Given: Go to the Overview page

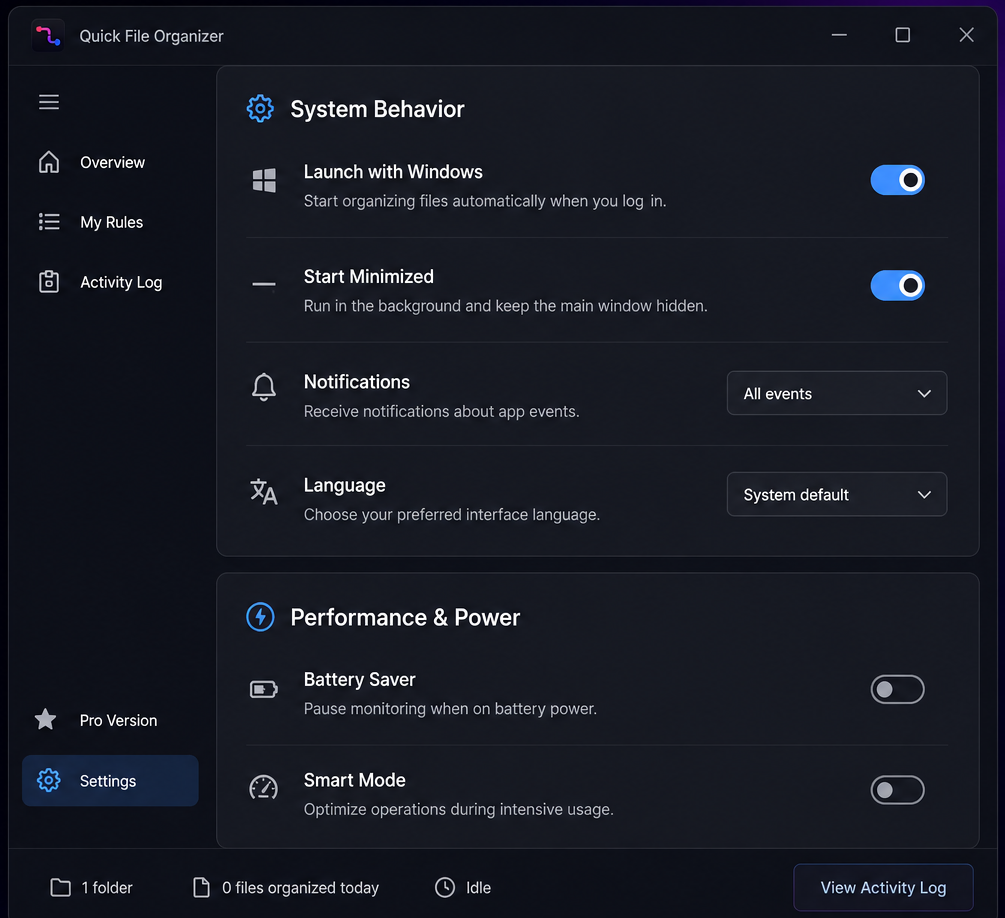Looking at the screenshot, I should click(x=110, y=162).
